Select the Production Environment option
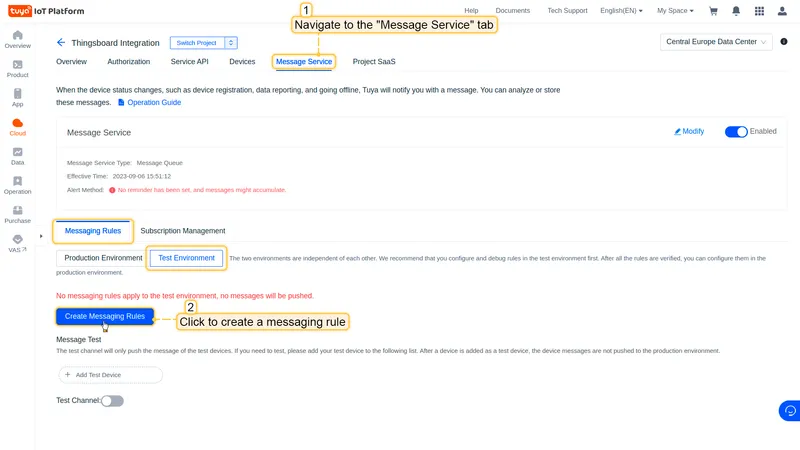800x450 pixels. (x=103, y=258)
